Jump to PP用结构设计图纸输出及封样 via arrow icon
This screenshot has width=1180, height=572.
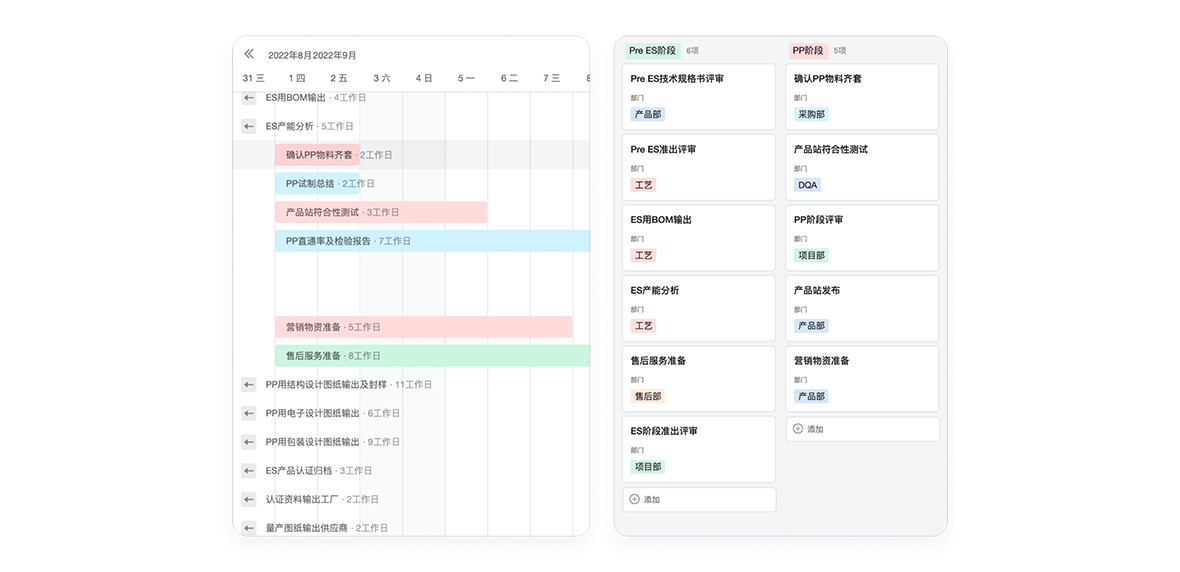coord(249,384)
